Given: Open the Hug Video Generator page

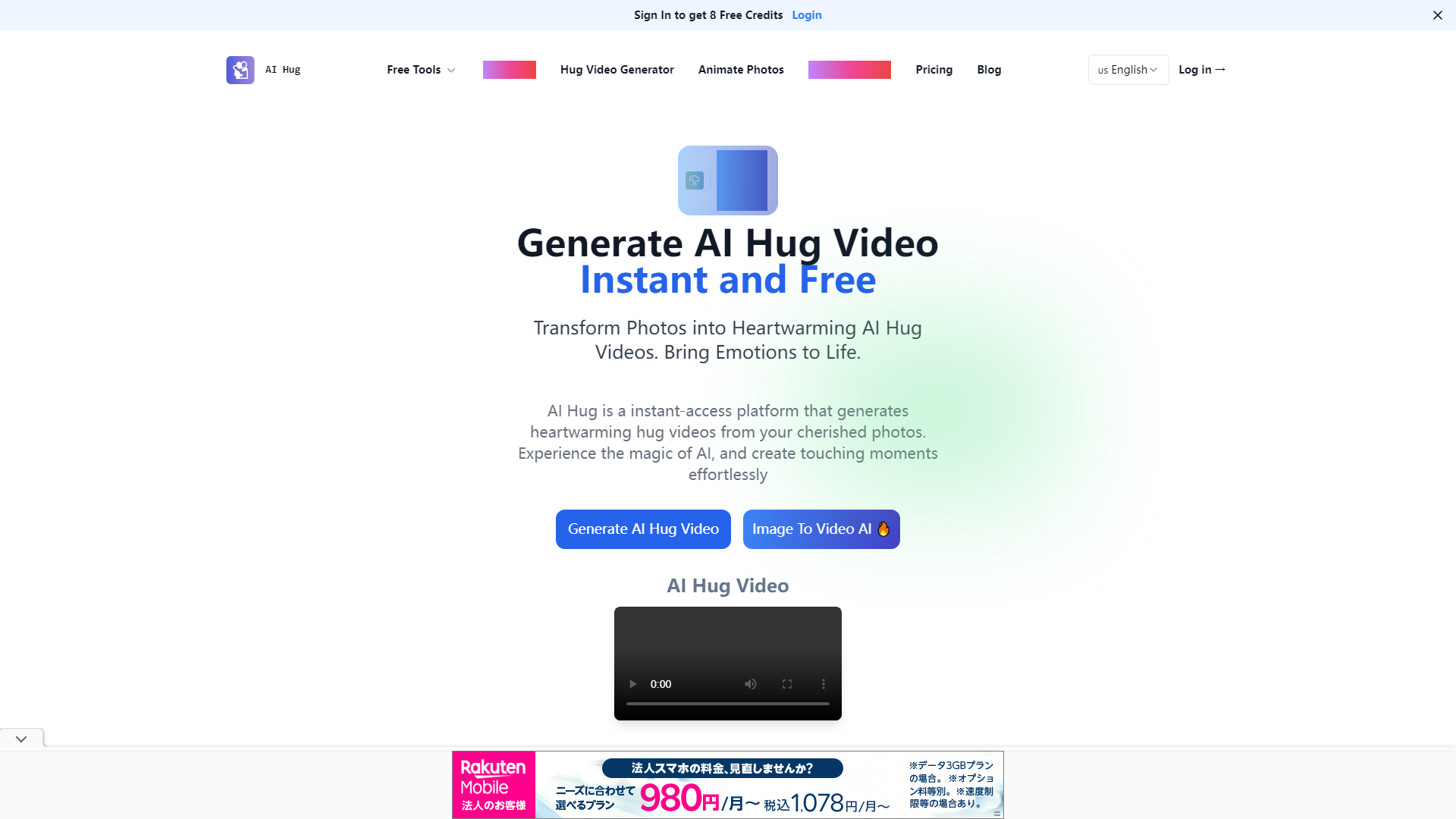Looking at the screenshot, I should point(617,69).
